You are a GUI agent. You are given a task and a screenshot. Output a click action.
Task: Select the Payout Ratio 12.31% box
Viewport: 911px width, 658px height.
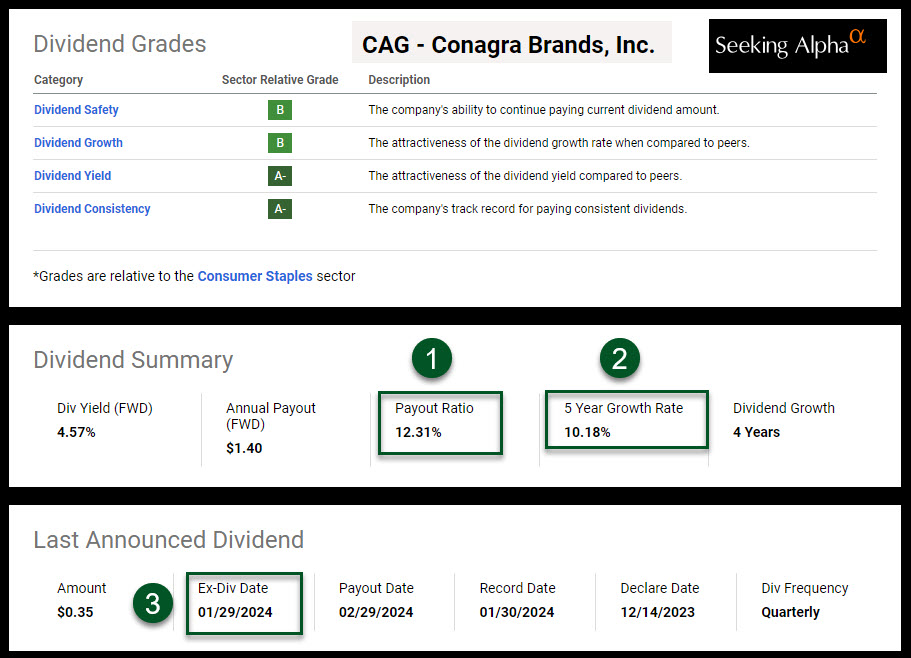[x=440, y=422]
